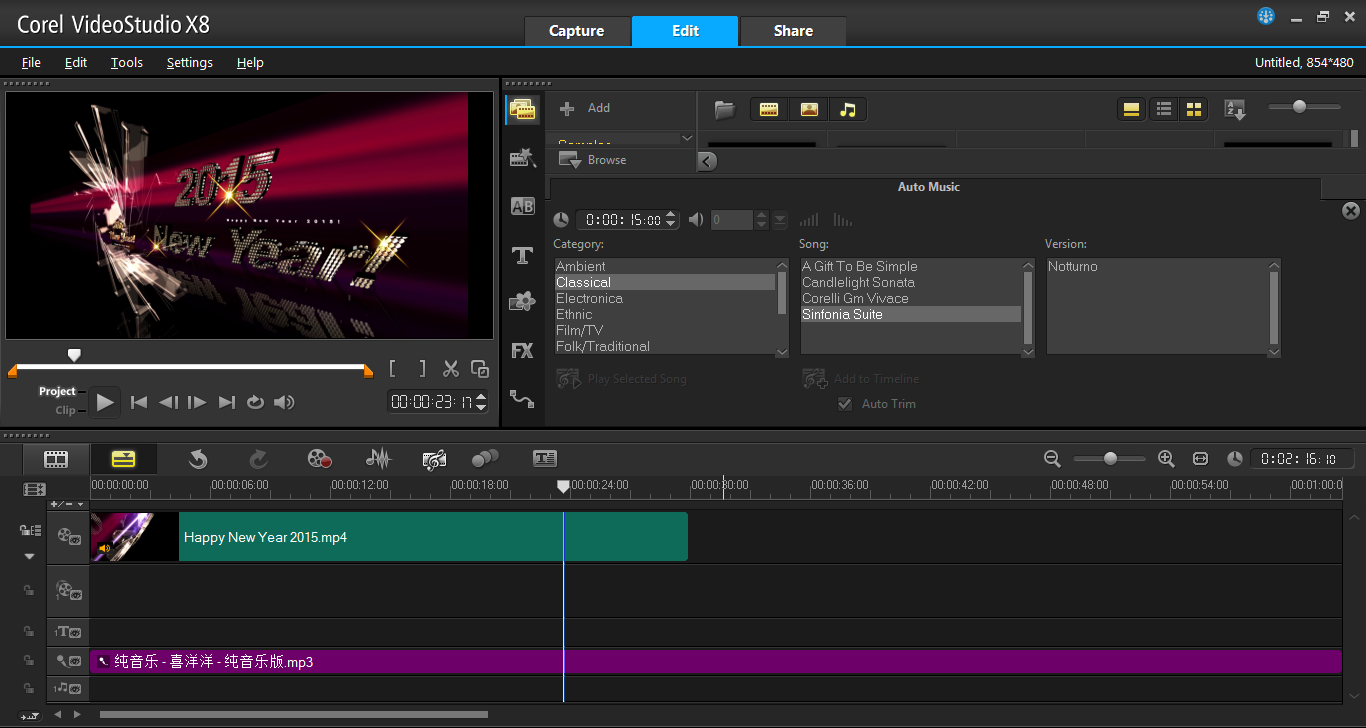Image resolution: width=1366 pixels, height=728 pixels.
Task: Click the Add folder button
Action: click(585, 108)
